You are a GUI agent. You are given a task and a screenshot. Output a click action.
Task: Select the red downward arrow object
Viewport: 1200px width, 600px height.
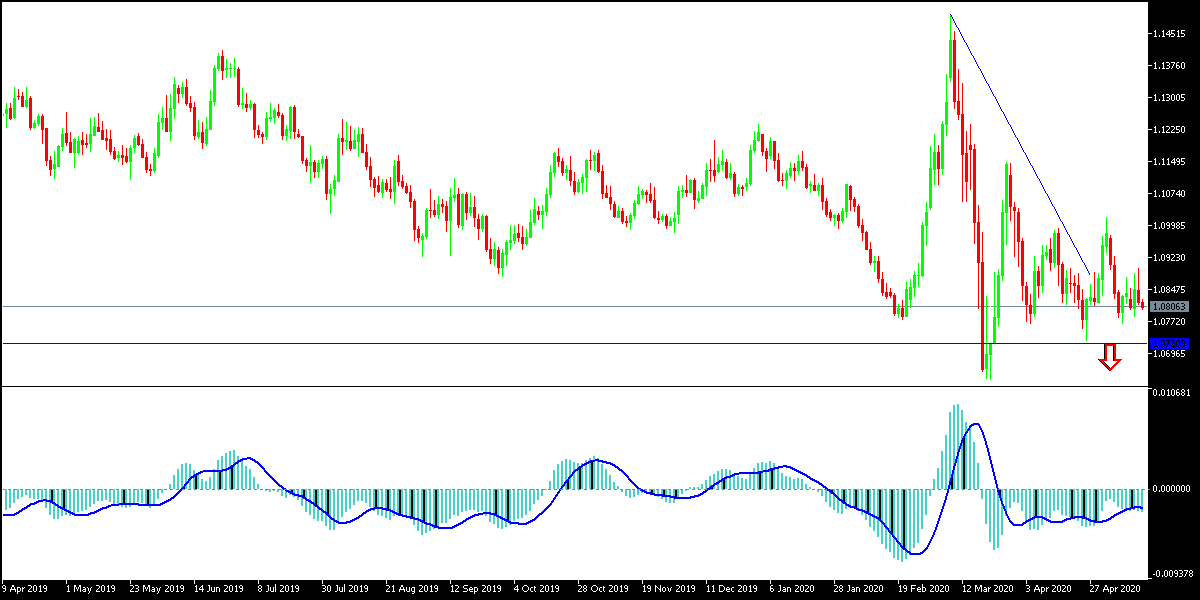click(1108, 357)
